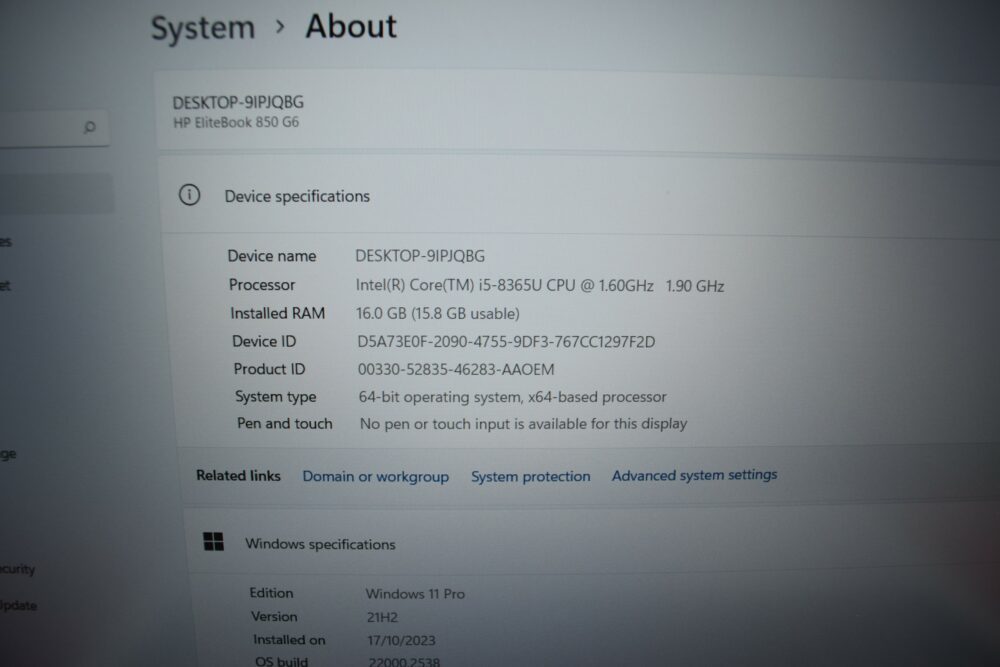Click the info icon beside Device specifications
Screen dimensions: 1000x667
tap(189, 194)
